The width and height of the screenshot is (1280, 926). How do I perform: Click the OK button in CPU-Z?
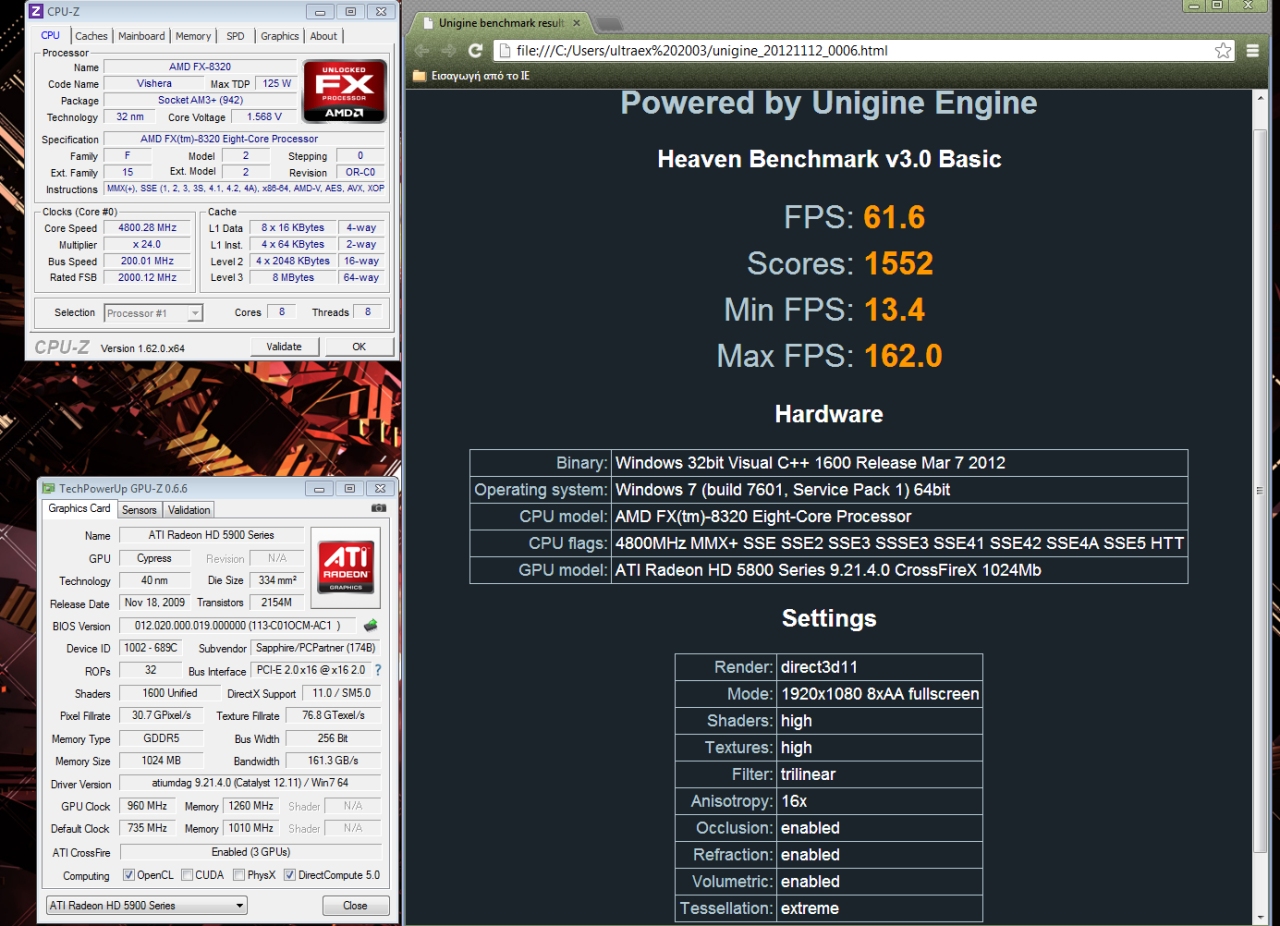(360, 346)
